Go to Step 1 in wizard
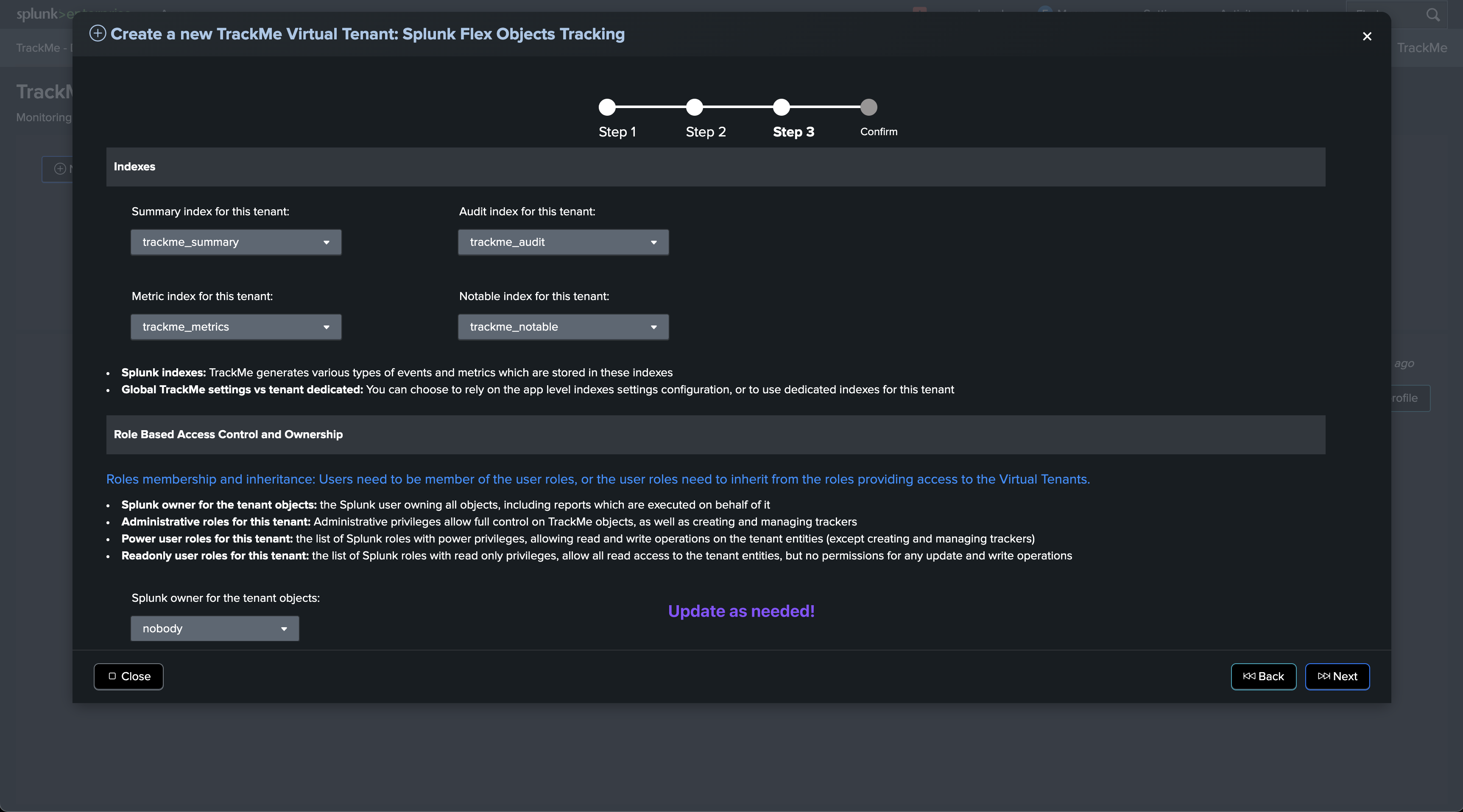The height and width of the screenshot is (812, 1463). (607, 107)
